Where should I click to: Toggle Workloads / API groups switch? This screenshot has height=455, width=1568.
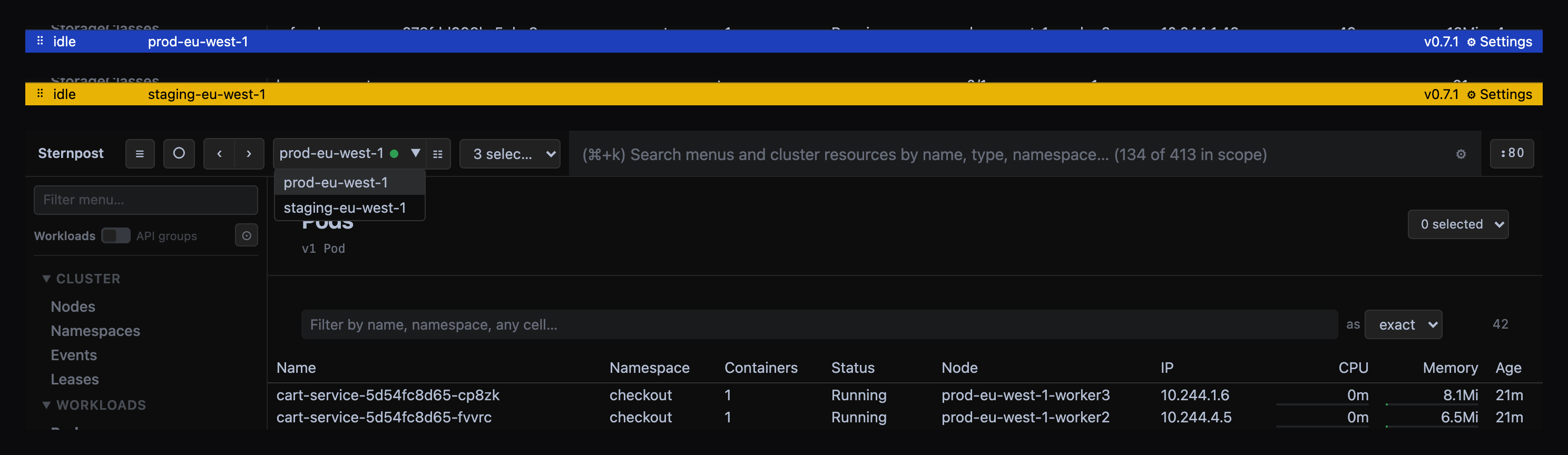[116, 235]
